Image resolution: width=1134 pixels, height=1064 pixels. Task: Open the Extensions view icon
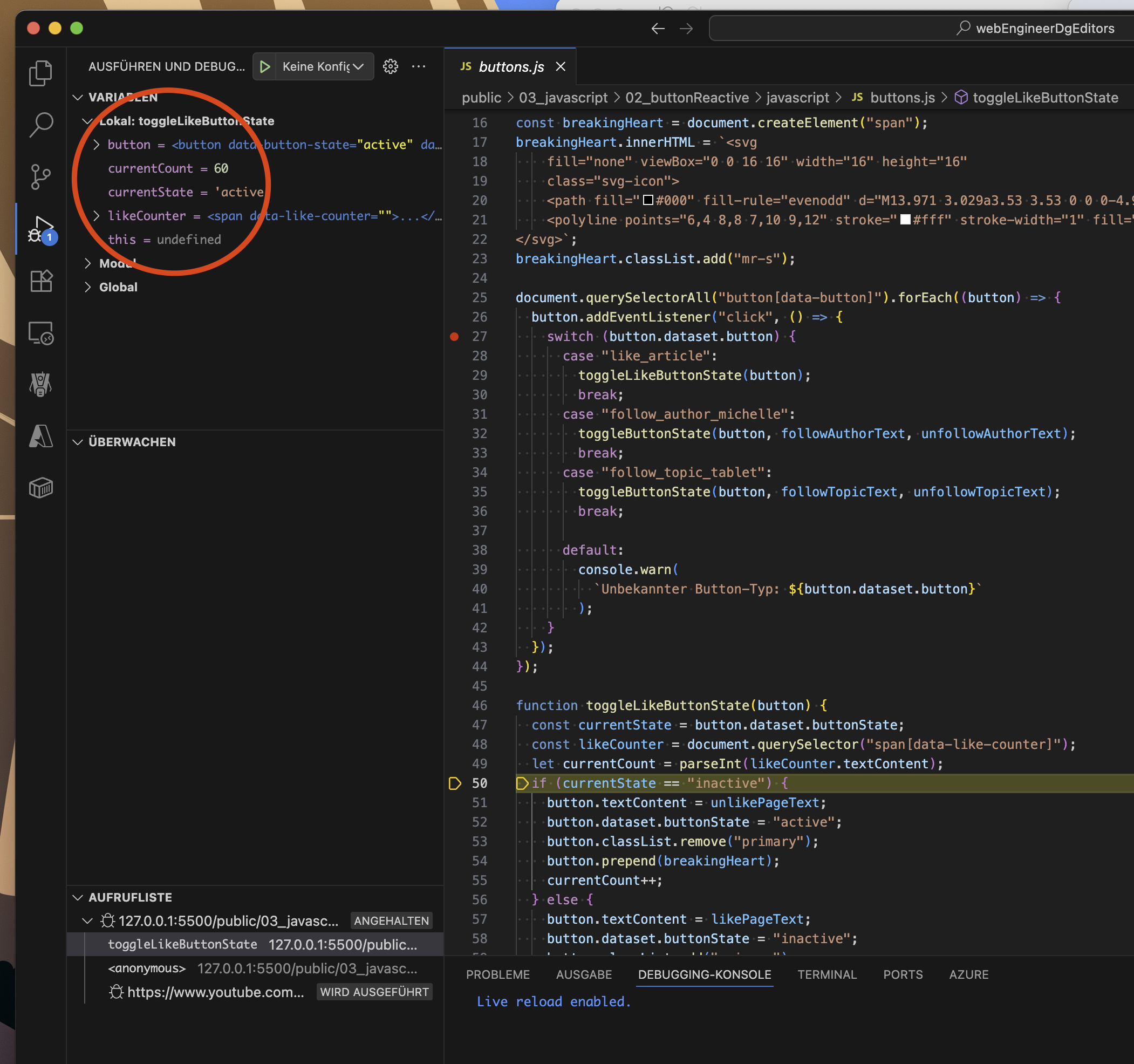tap(40, 281)
